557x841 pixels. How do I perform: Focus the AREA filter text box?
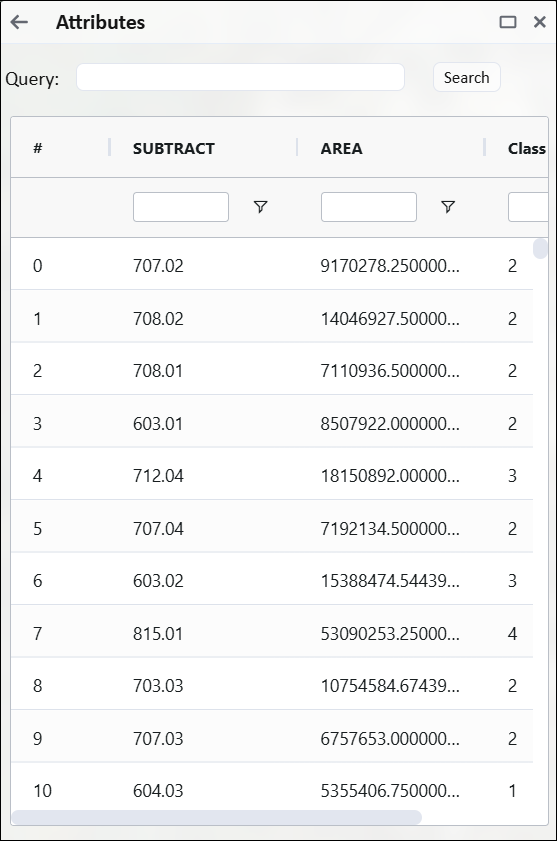click(x=369, y=207)
